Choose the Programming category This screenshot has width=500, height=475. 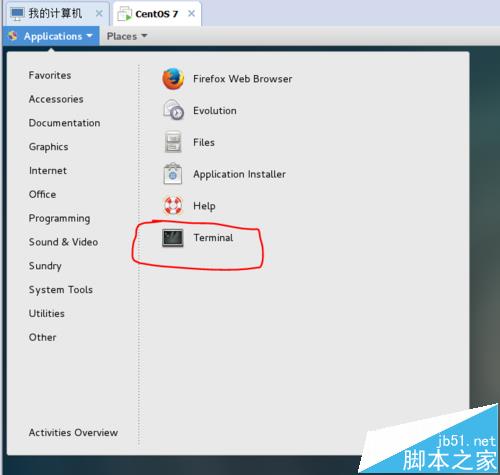(59, 218)
